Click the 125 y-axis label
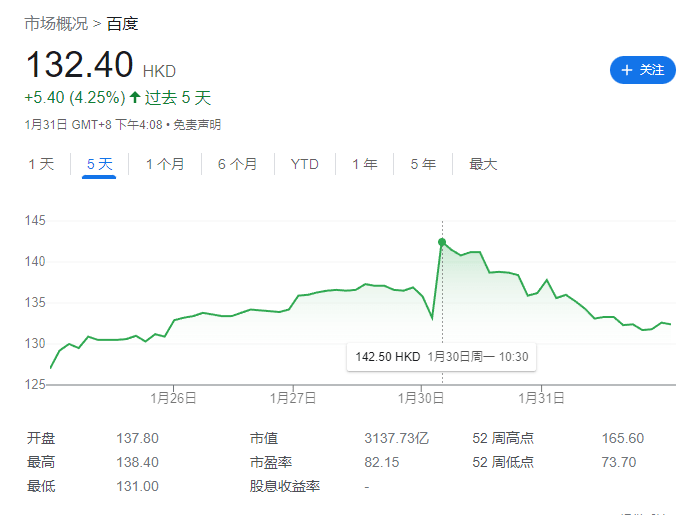Screen dimensions: 696x515 coord(35,384)
